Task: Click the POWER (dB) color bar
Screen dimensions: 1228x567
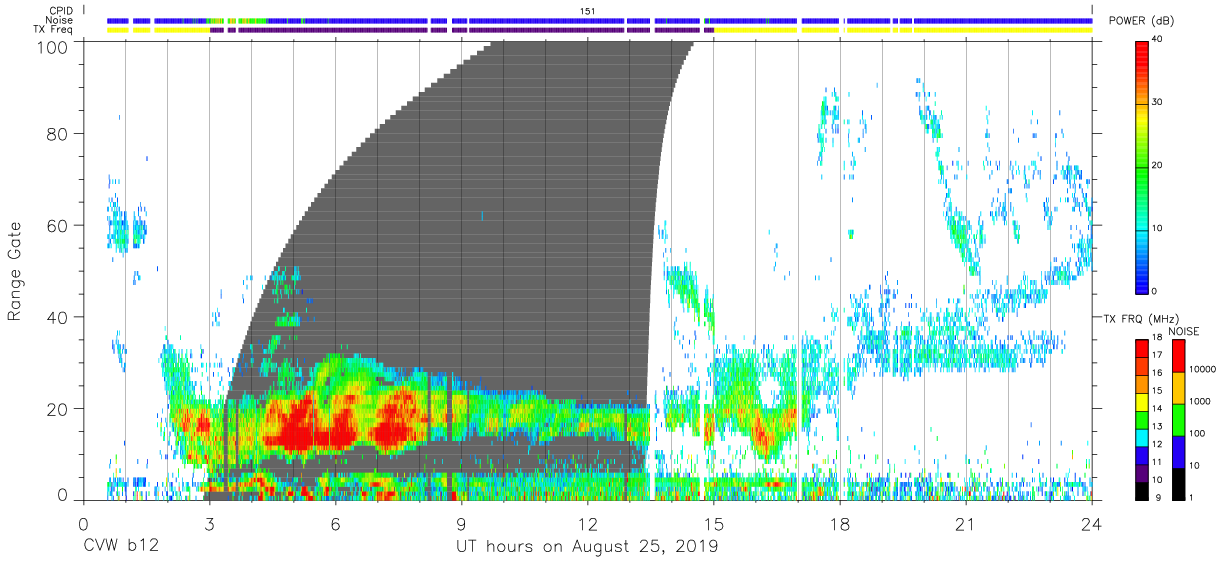Action: [1142, 166]
